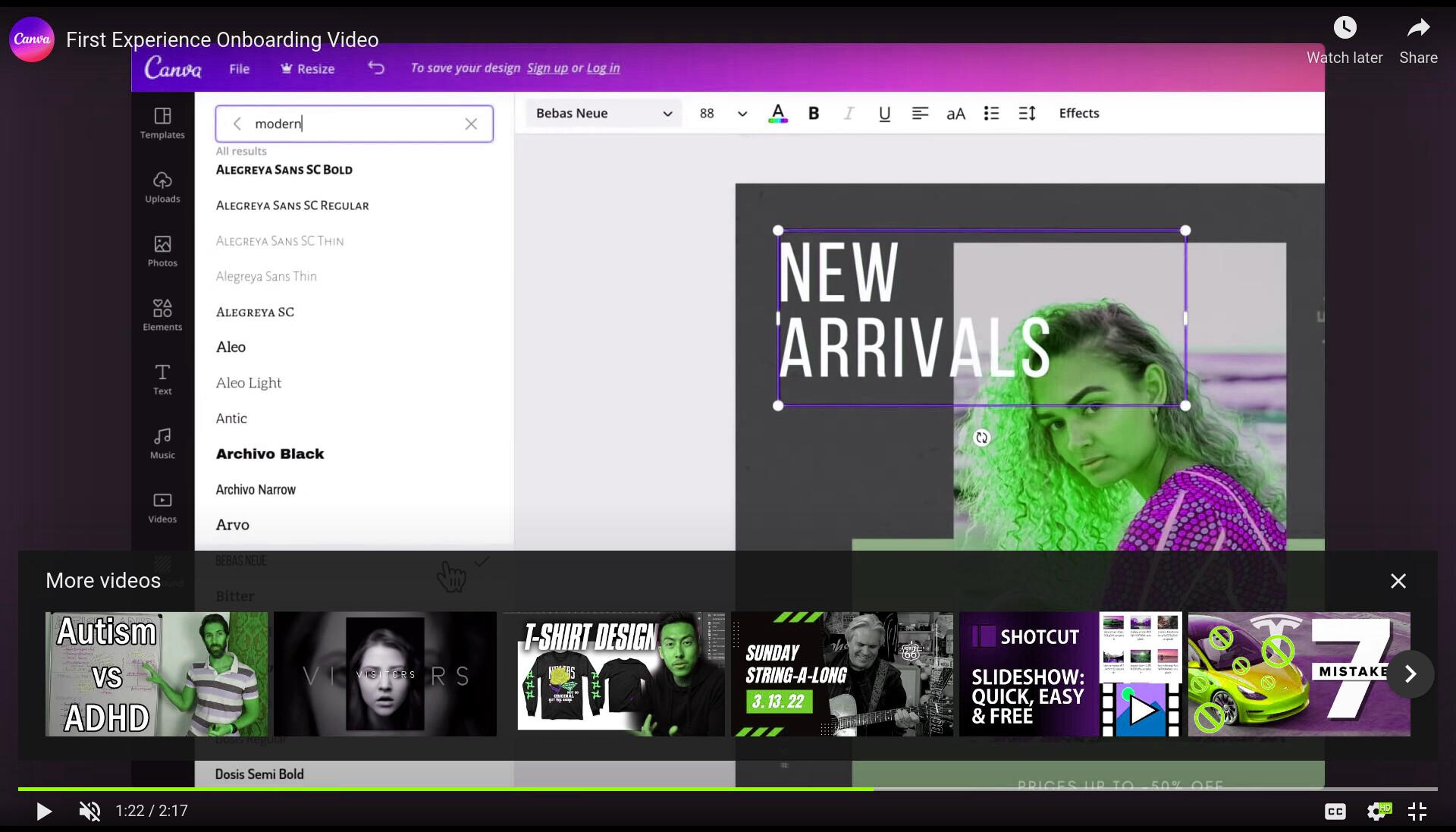Play the video
Viewport: 1456px width, 832px height.
pos(44,812)
